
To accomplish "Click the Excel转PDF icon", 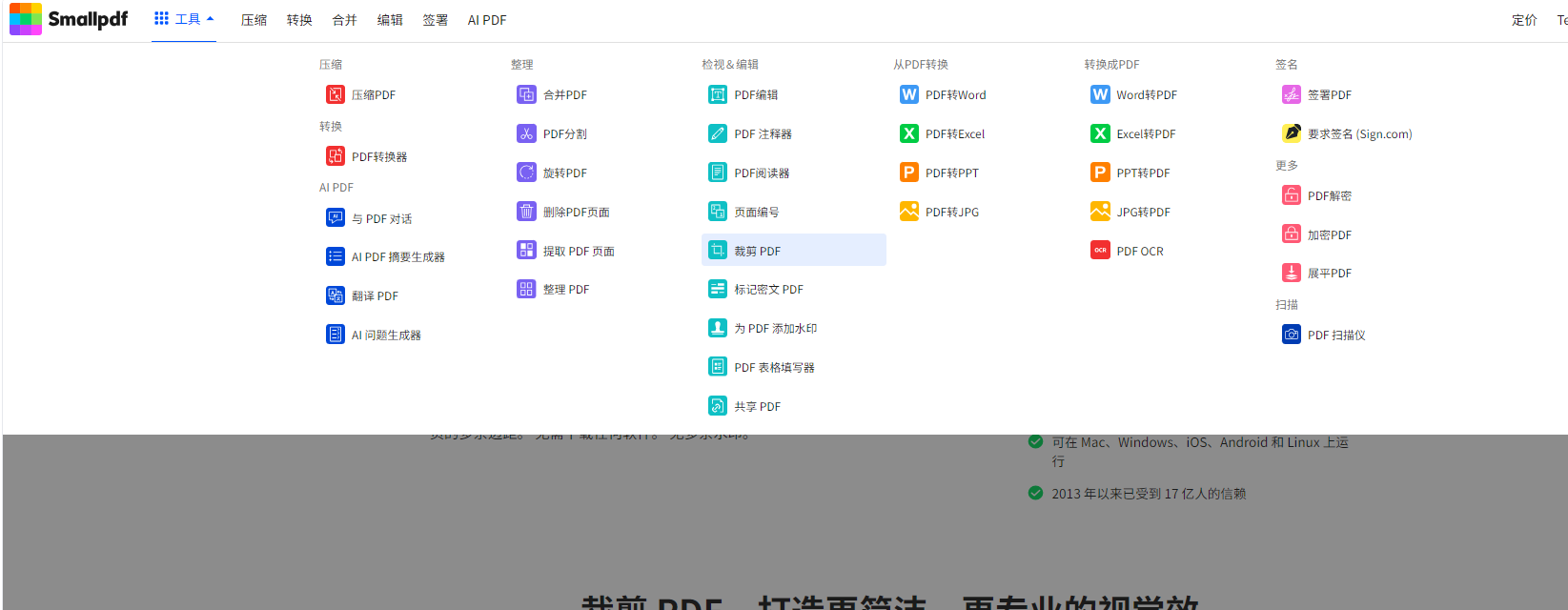I will pyautogui.click(x=1100, y=133).
